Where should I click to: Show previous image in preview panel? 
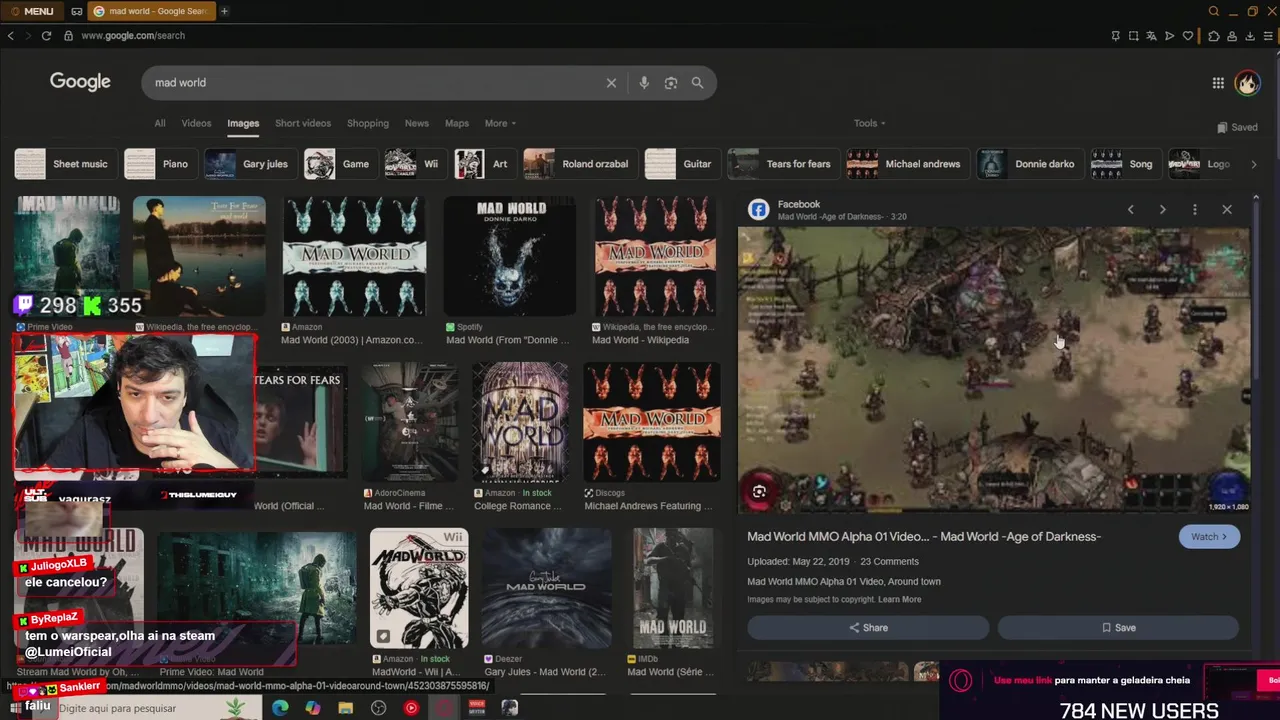[x=1131, y=210]
